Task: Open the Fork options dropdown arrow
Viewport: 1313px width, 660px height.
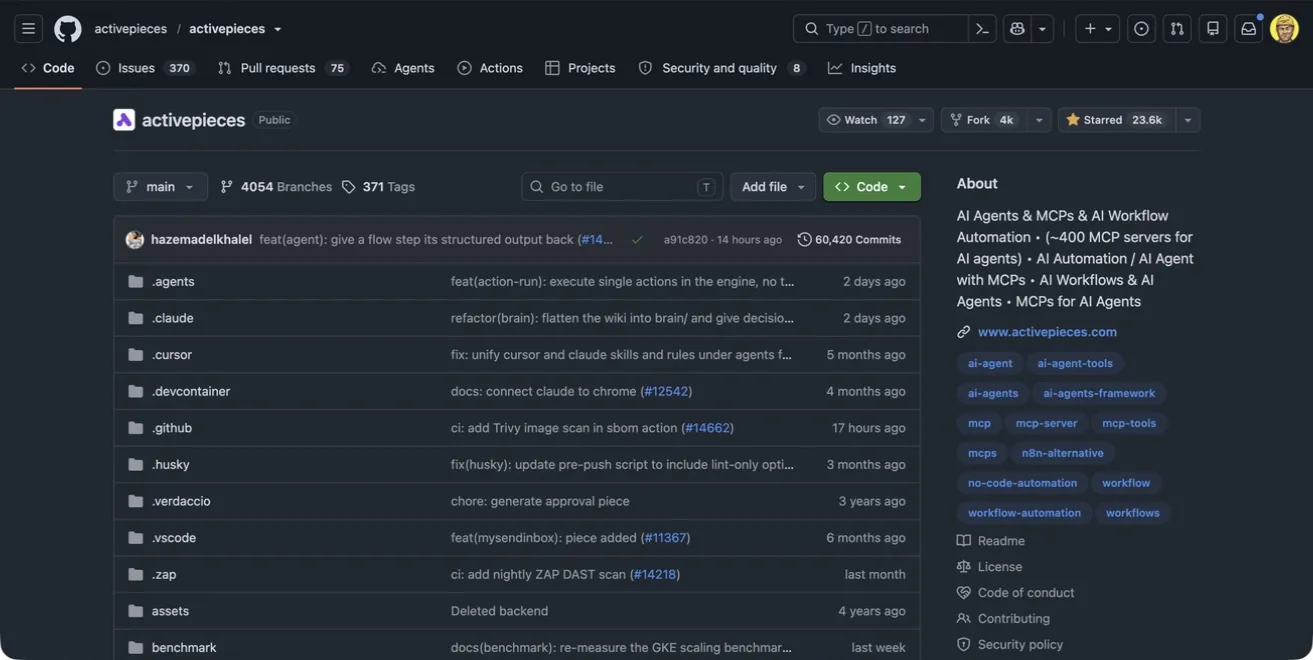Action: 1039,120
